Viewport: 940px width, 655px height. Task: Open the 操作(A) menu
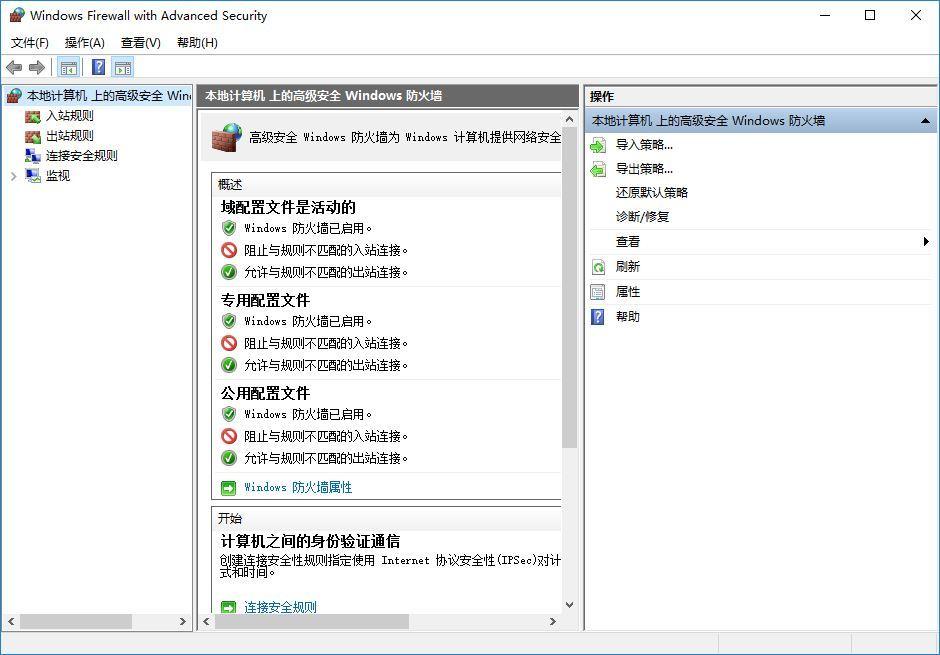click(x=85, y=43)
